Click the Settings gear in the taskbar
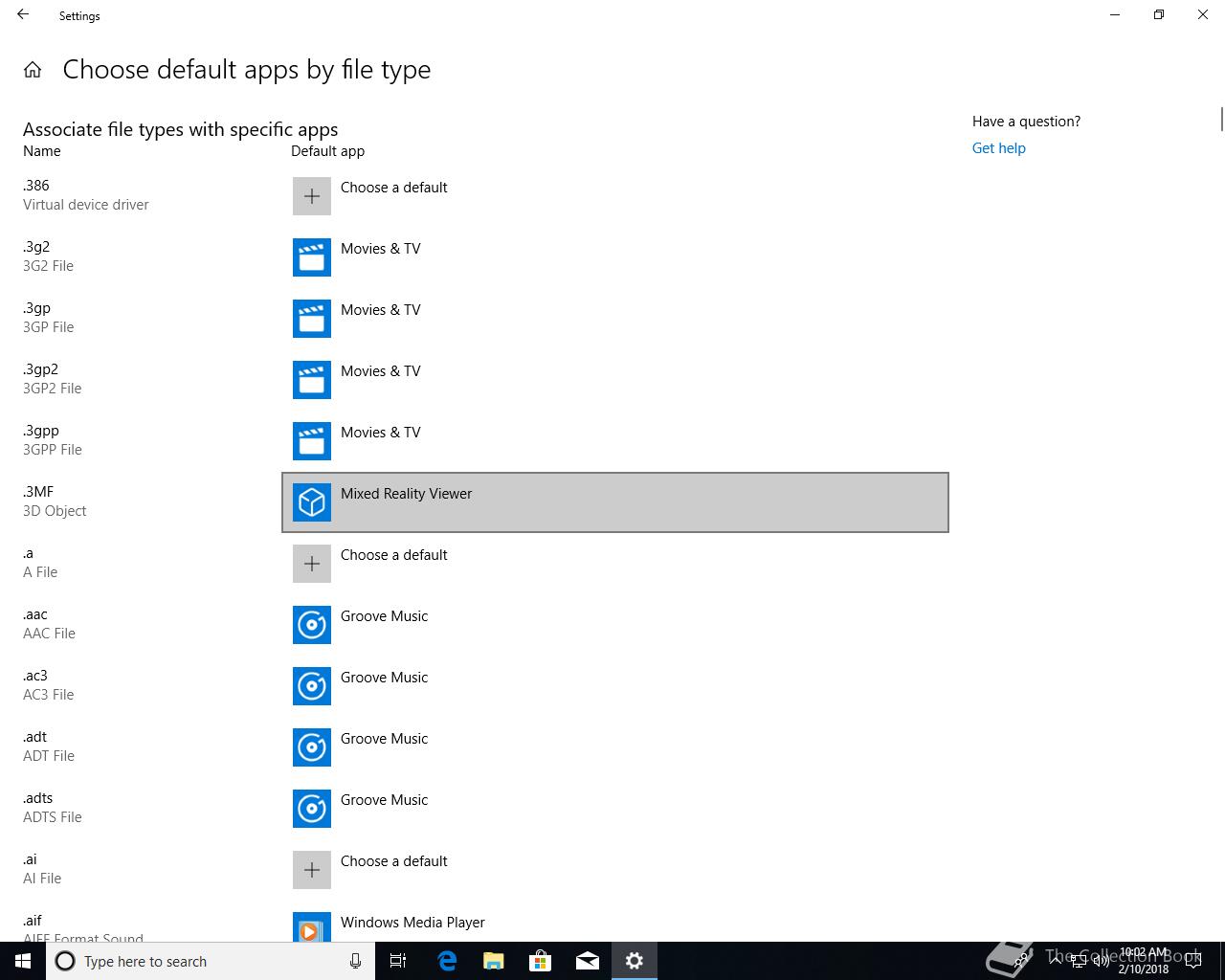 pos(635,961)
